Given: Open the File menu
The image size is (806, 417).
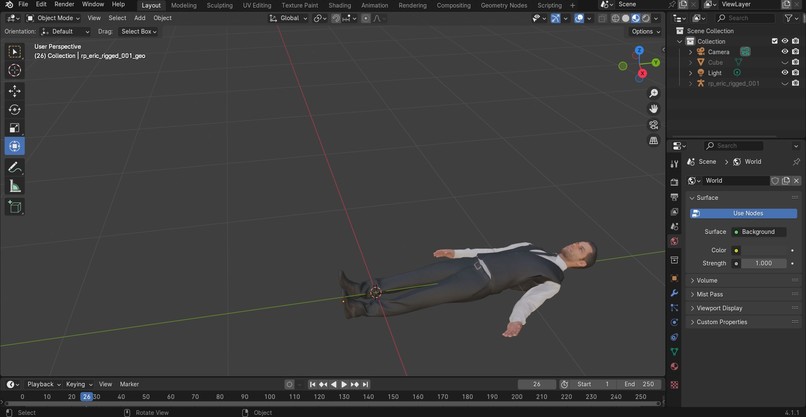Looking at the screenshot, I should [x=23, y=5].
